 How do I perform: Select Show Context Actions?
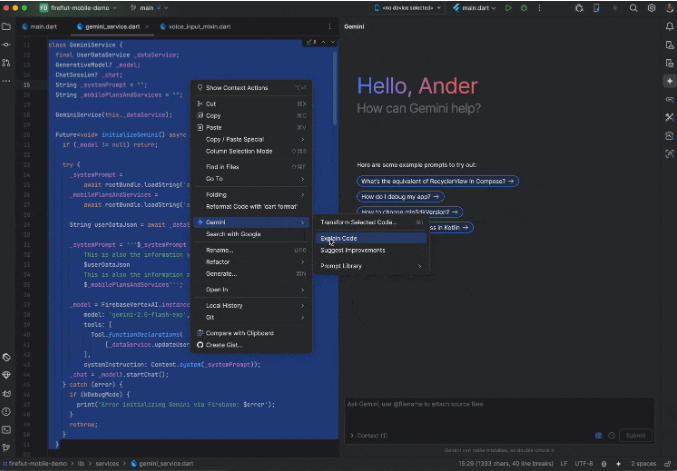[x=251, y=88]
